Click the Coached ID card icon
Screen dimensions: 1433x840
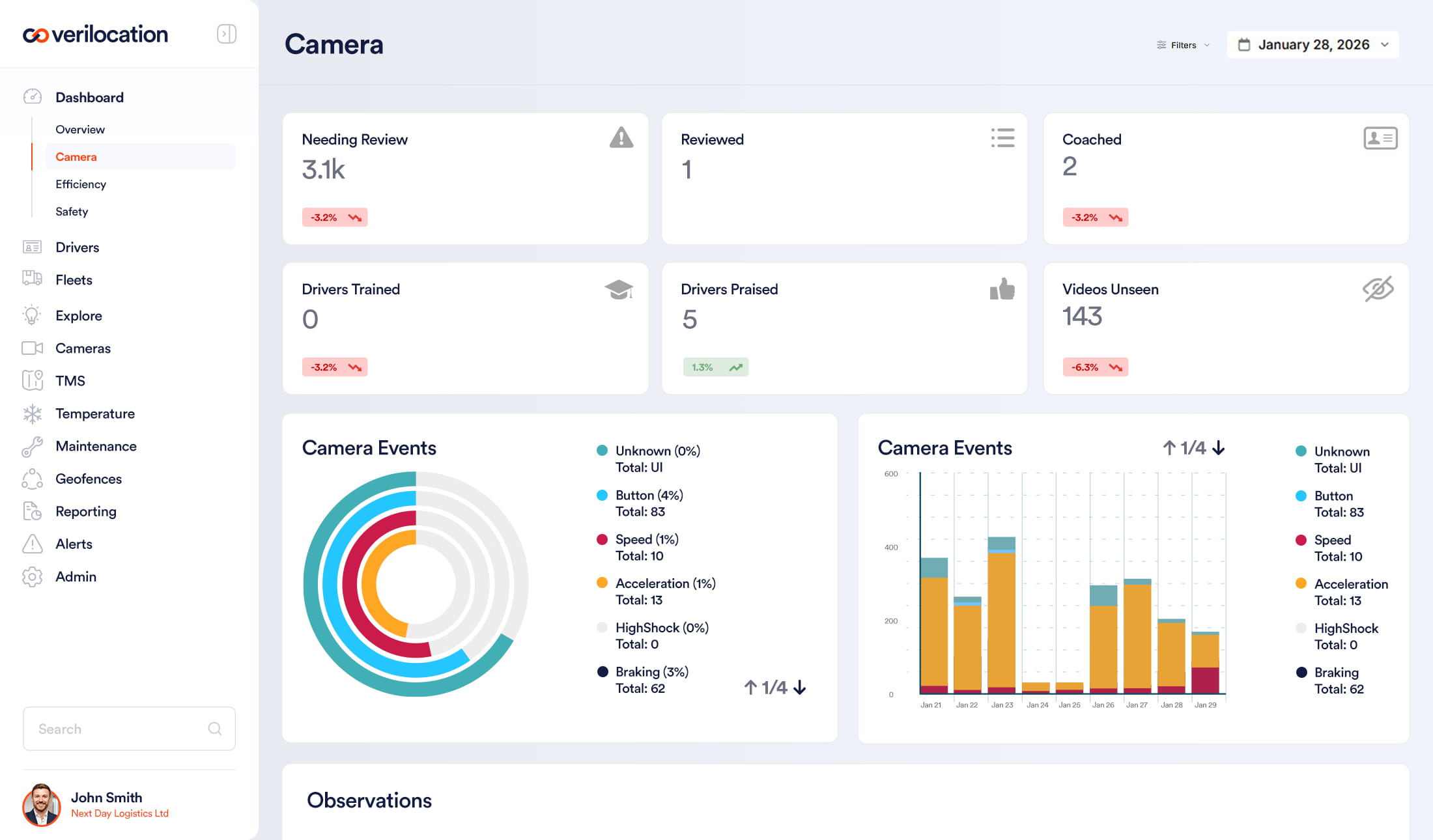[x=1380, y=138]
